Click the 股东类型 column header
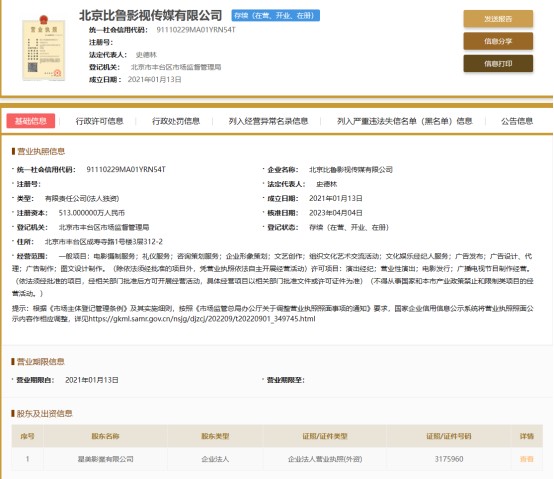 point(215,436)
